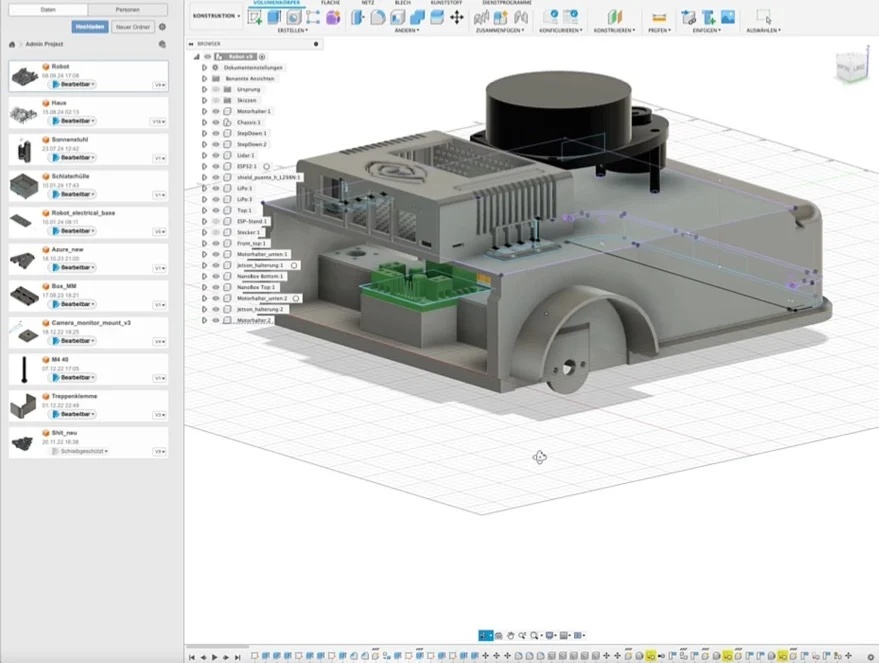Toggle visibility of NanoBox Top:1
The width and height of the screenshot is (879, 663).
click(x=216, y=287)
